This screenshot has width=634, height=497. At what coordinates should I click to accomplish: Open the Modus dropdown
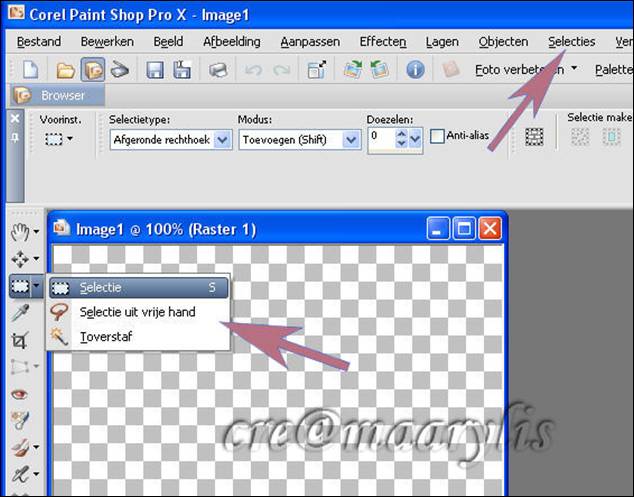351,140
